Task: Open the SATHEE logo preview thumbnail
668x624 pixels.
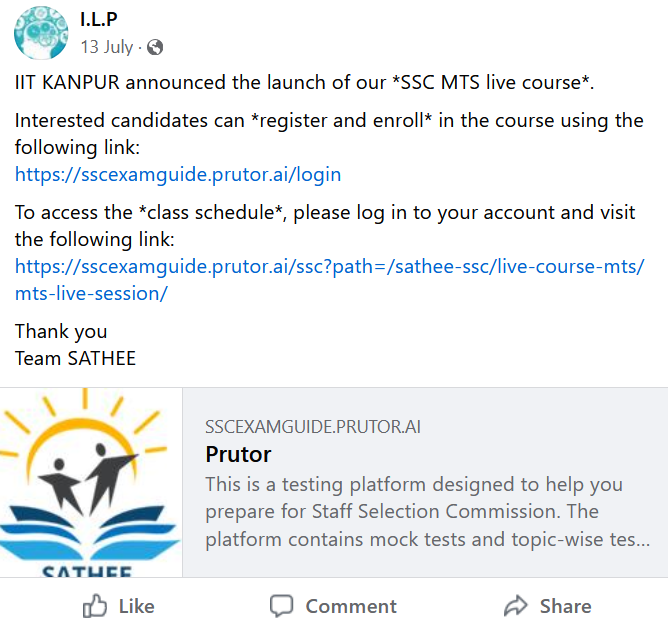Action: click(x=91, y=482)
